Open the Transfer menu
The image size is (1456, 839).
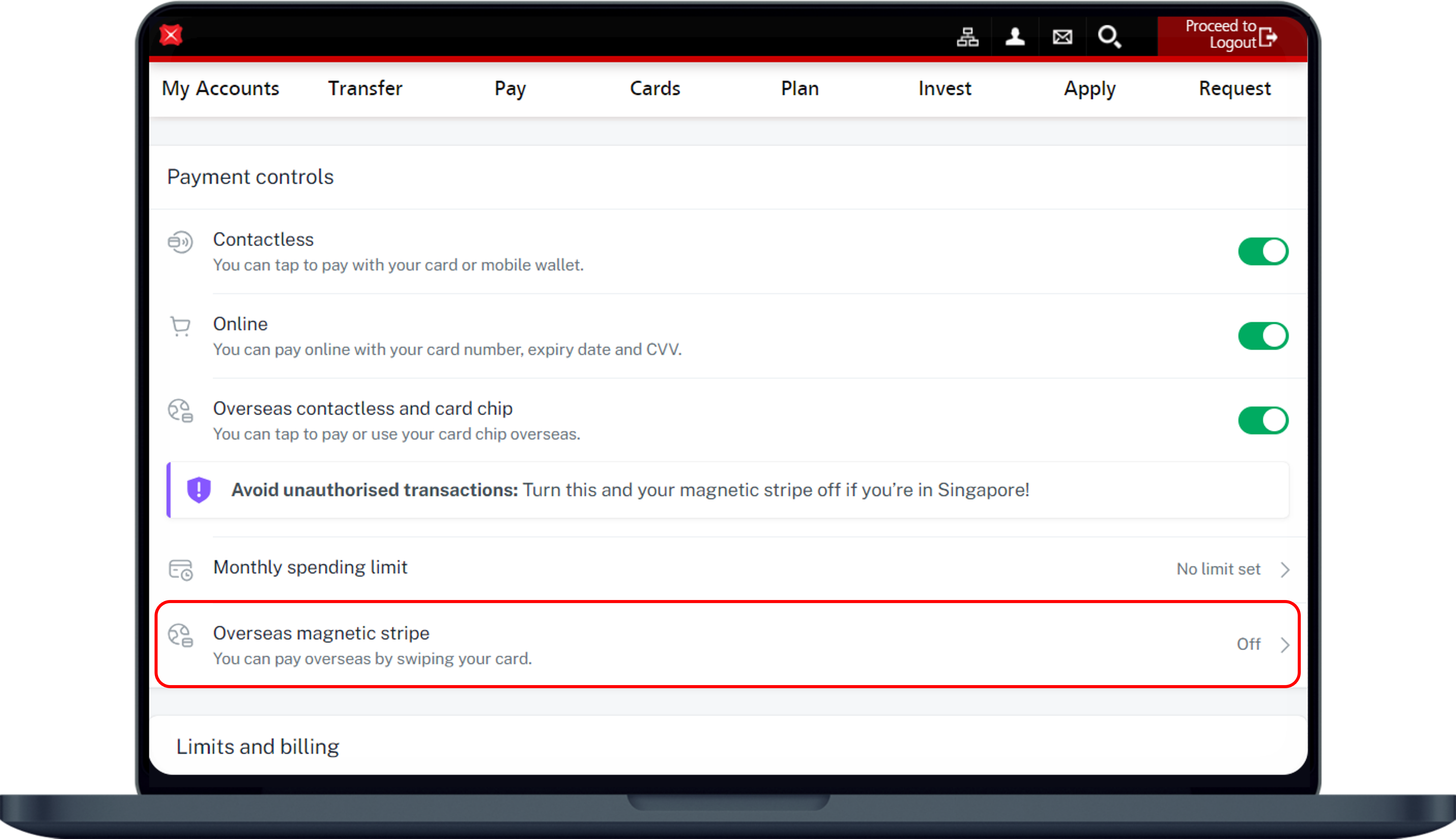365,88
